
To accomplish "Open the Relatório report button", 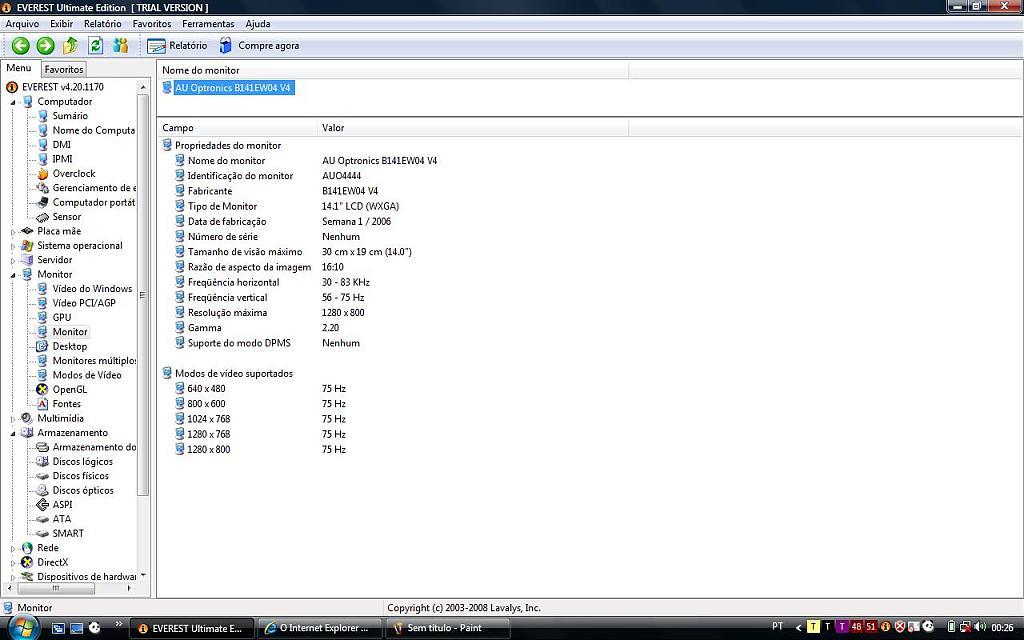I will 177,46.
